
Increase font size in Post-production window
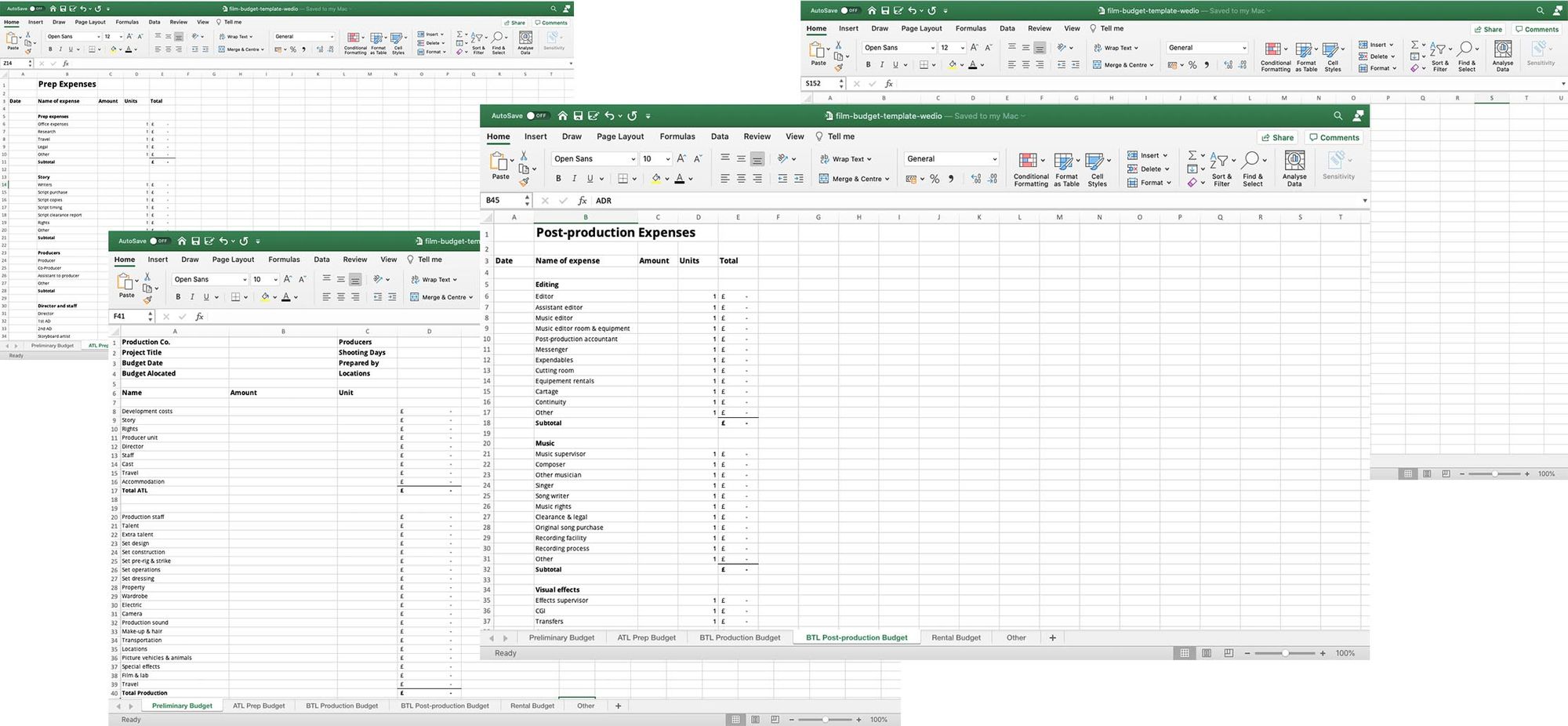(681, 158)
